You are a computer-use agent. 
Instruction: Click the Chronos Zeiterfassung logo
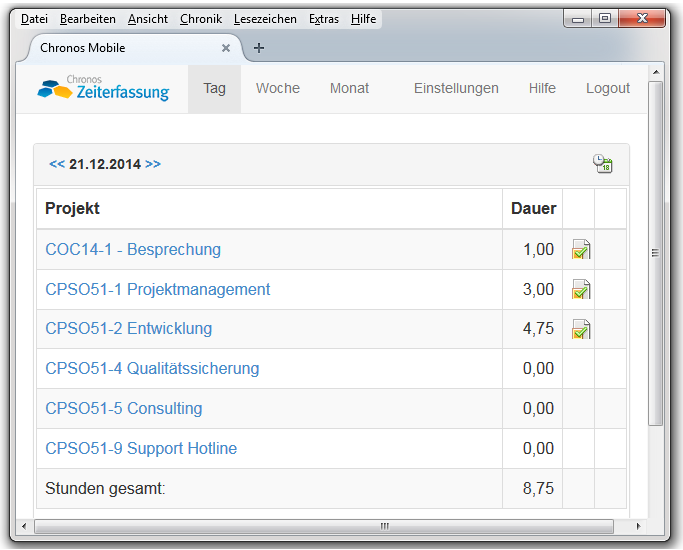(x=103, y=88)
